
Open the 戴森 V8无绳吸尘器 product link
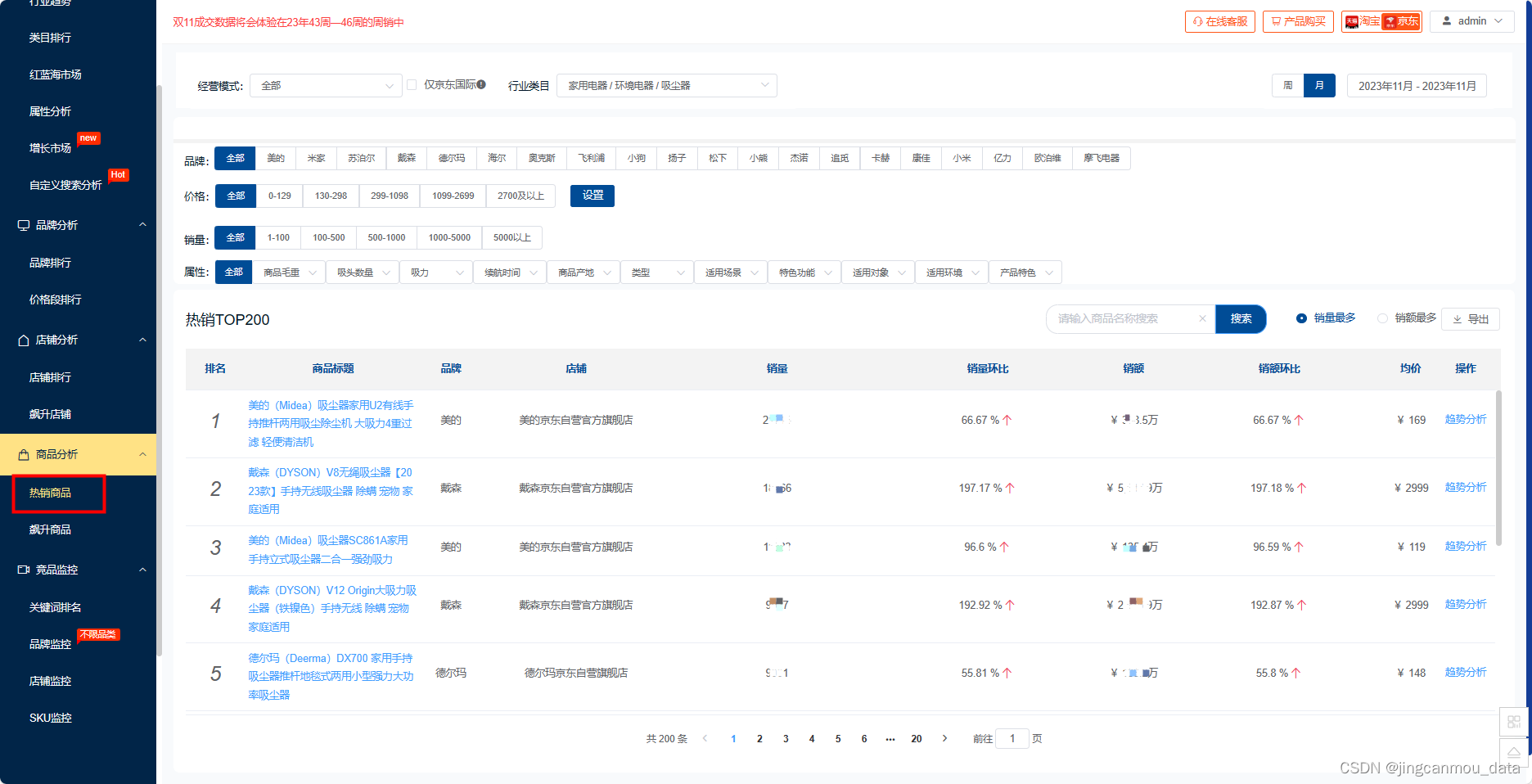(331, 491)
